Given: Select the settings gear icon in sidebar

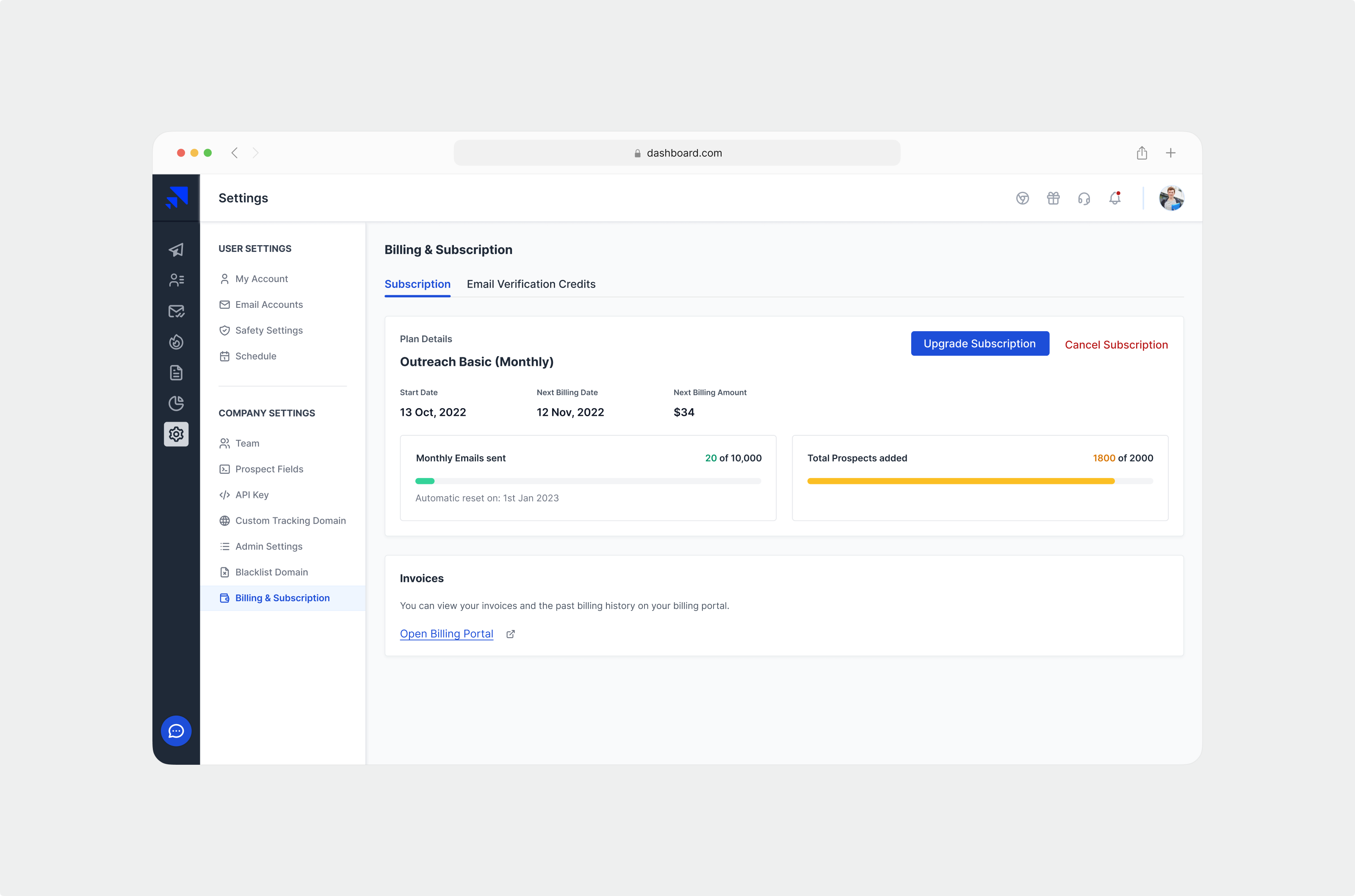Looking at the screenshot, I should pyautogui.click(x=176, y=434).
